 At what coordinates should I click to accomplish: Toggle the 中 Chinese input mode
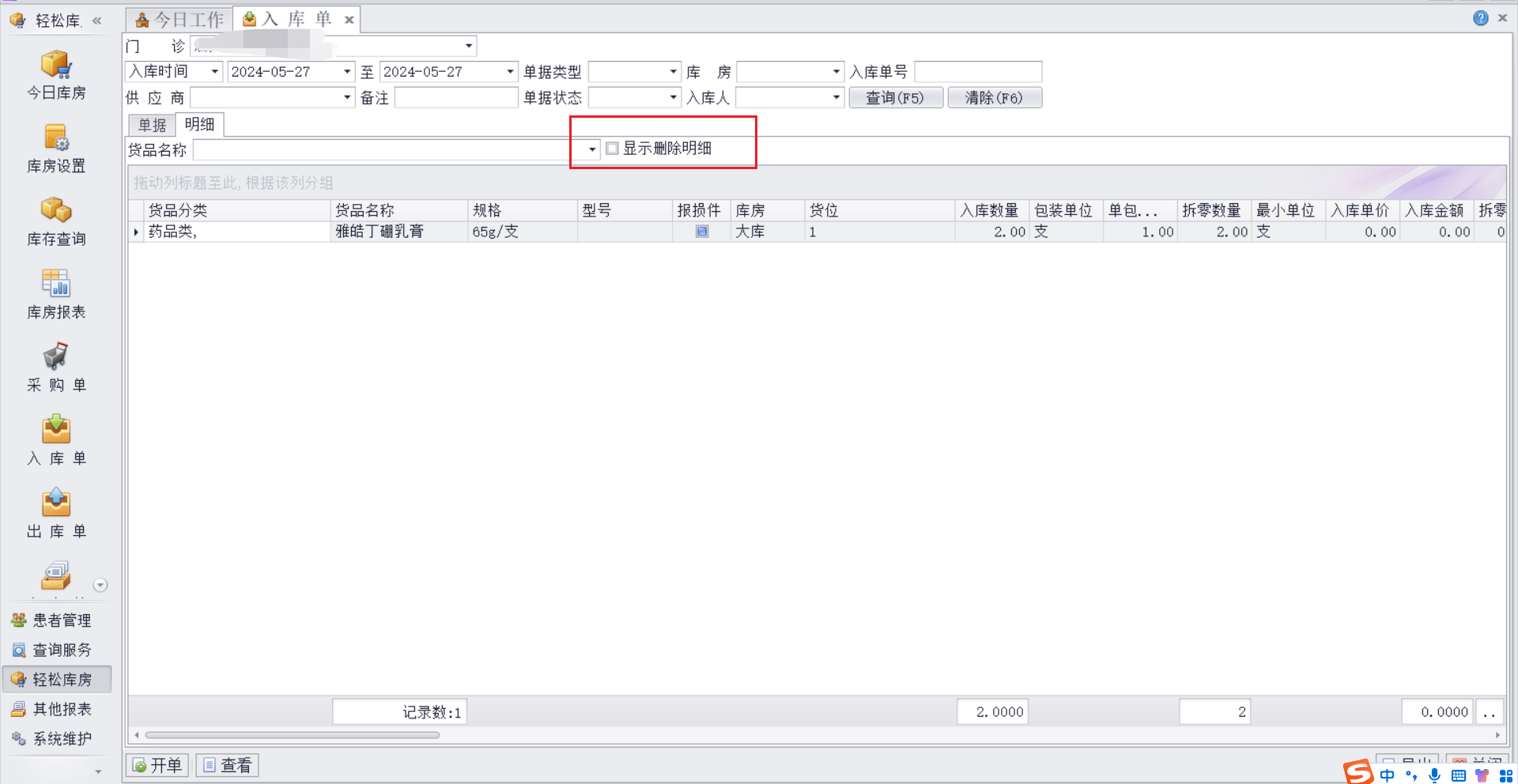(1387, 775)
